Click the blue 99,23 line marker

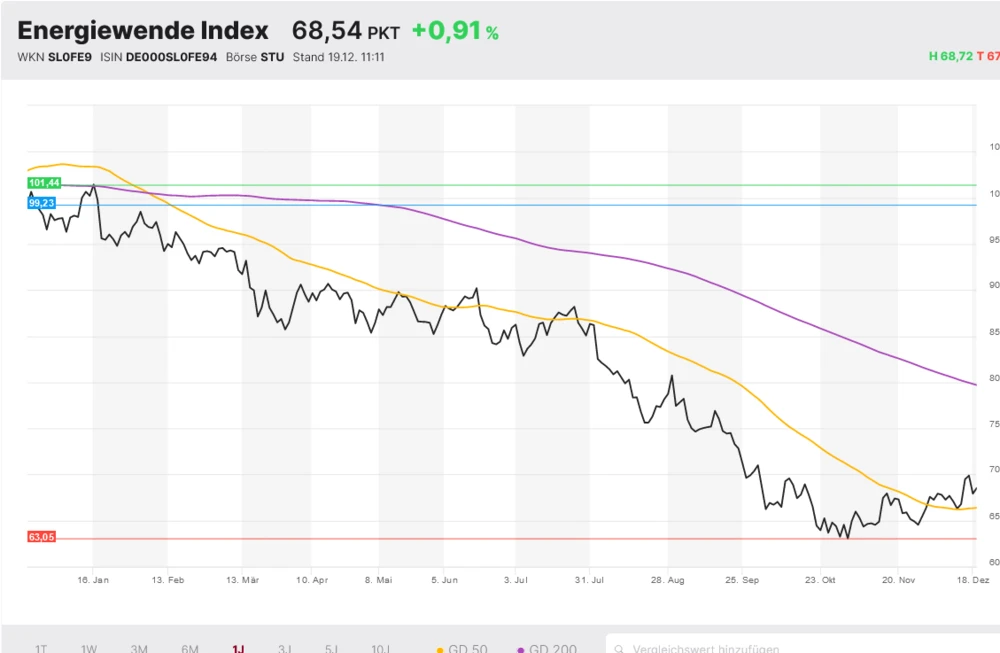[x=41, y=203]
